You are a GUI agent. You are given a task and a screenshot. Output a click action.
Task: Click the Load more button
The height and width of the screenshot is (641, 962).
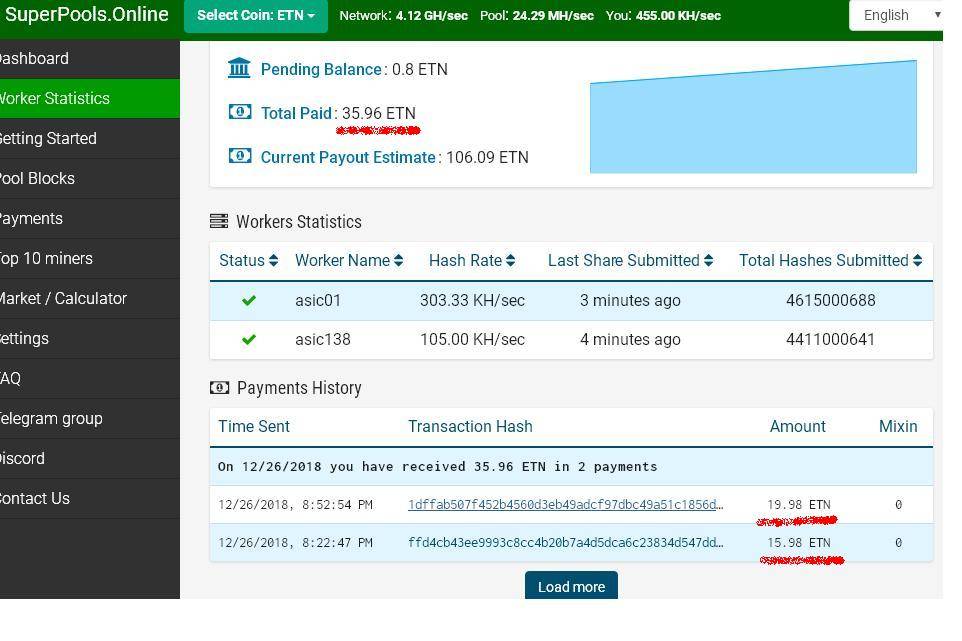(x=571, y=586)
